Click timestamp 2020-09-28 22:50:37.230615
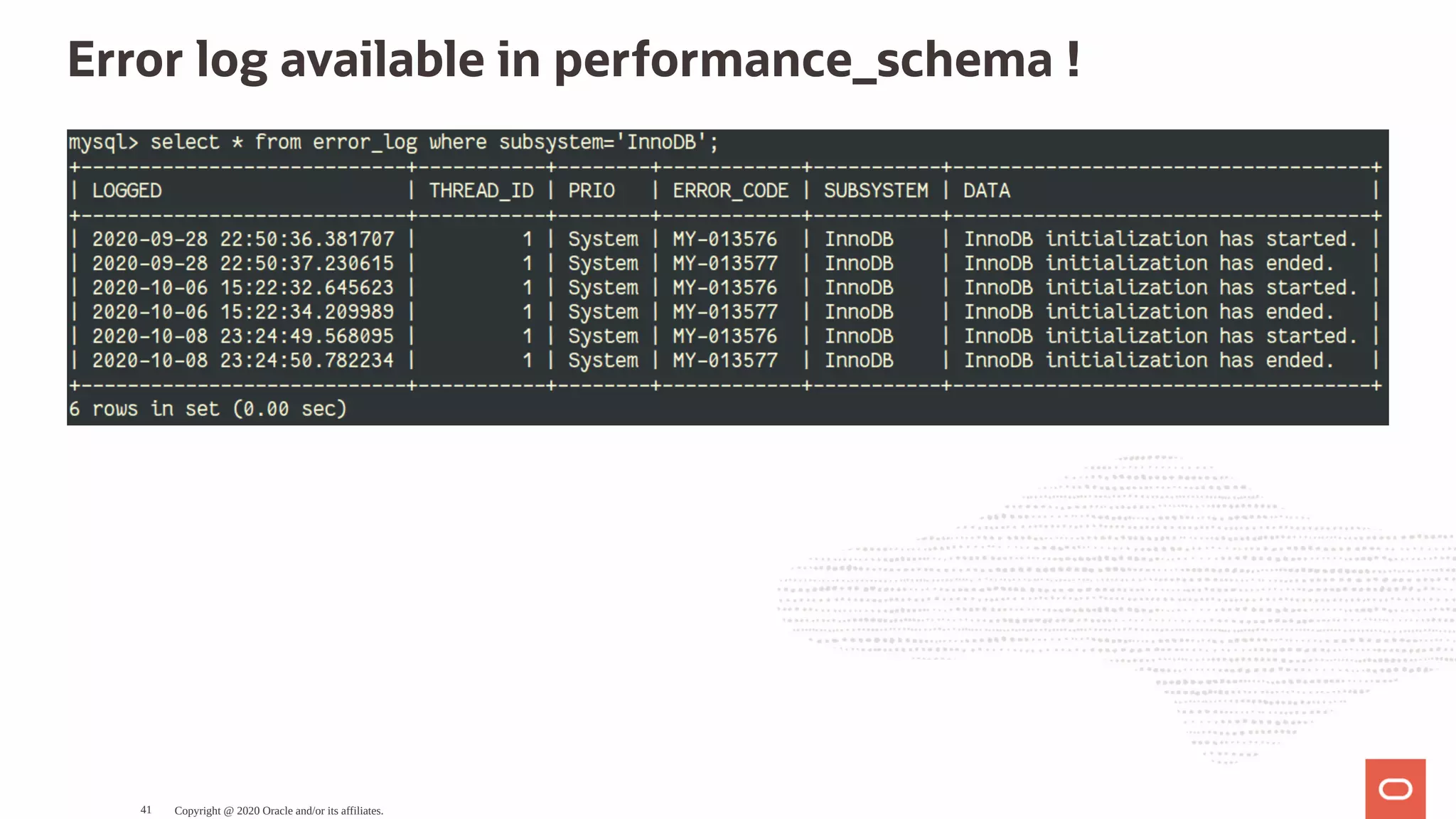 tap(242, 263)
